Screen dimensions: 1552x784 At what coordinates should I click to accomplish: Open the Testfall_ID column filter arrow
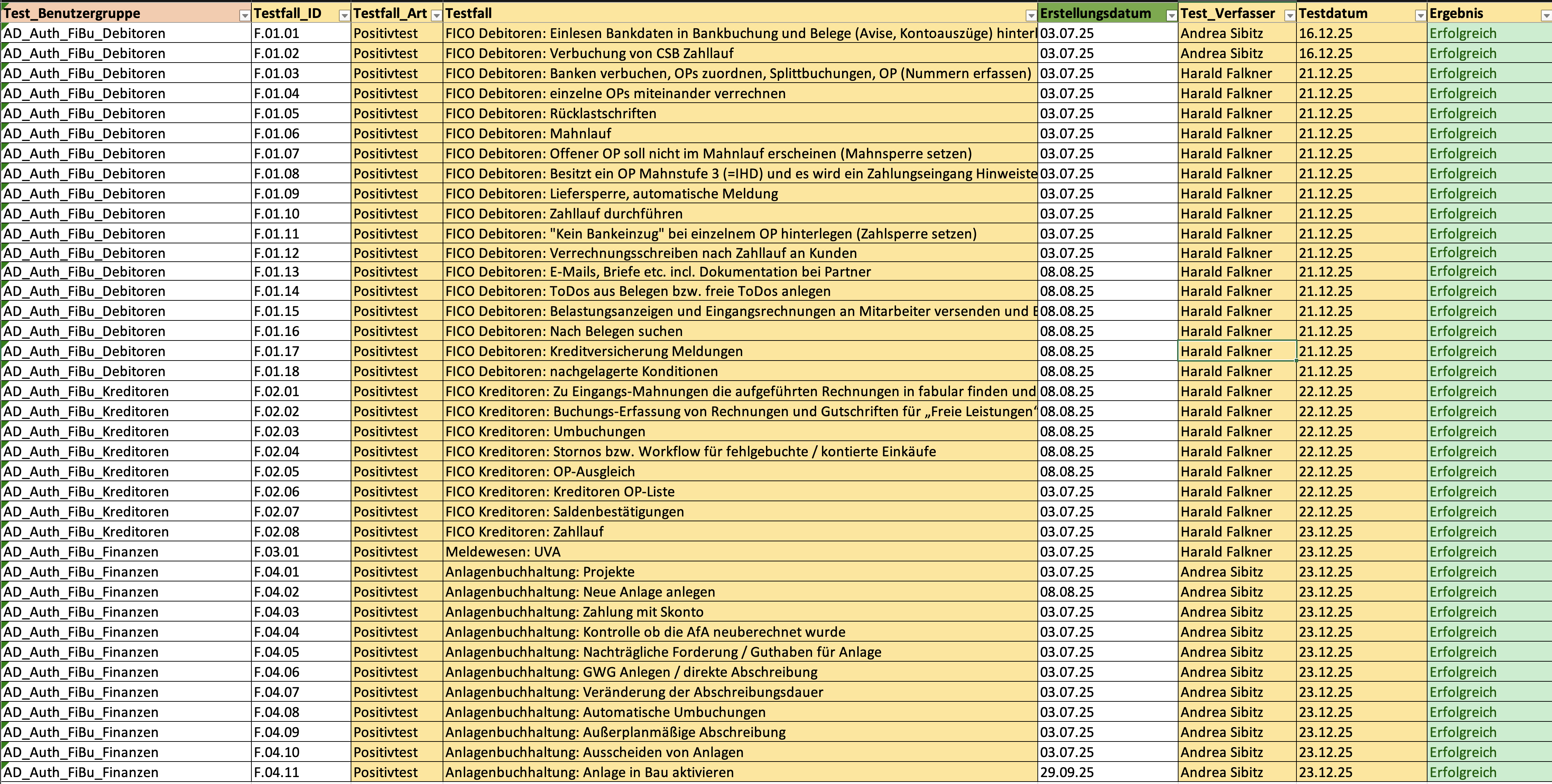point(344,16)
